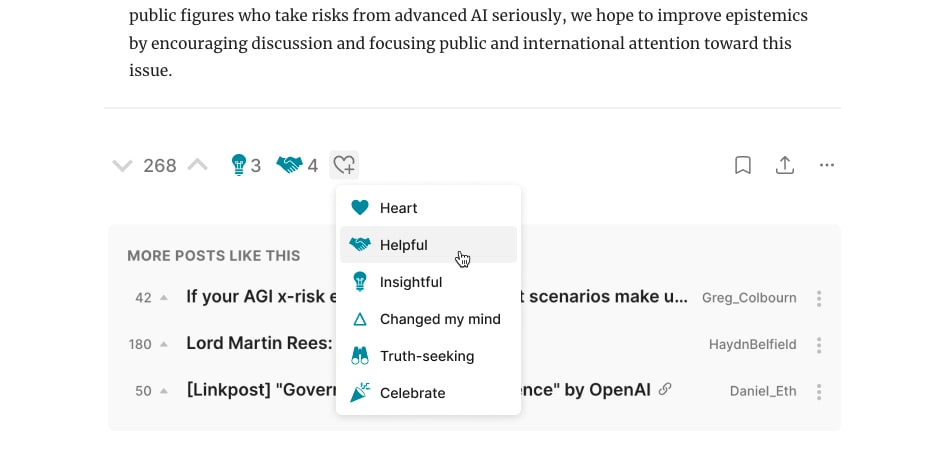
Task: React with Changed my mind
Action: tap(439, 319)
